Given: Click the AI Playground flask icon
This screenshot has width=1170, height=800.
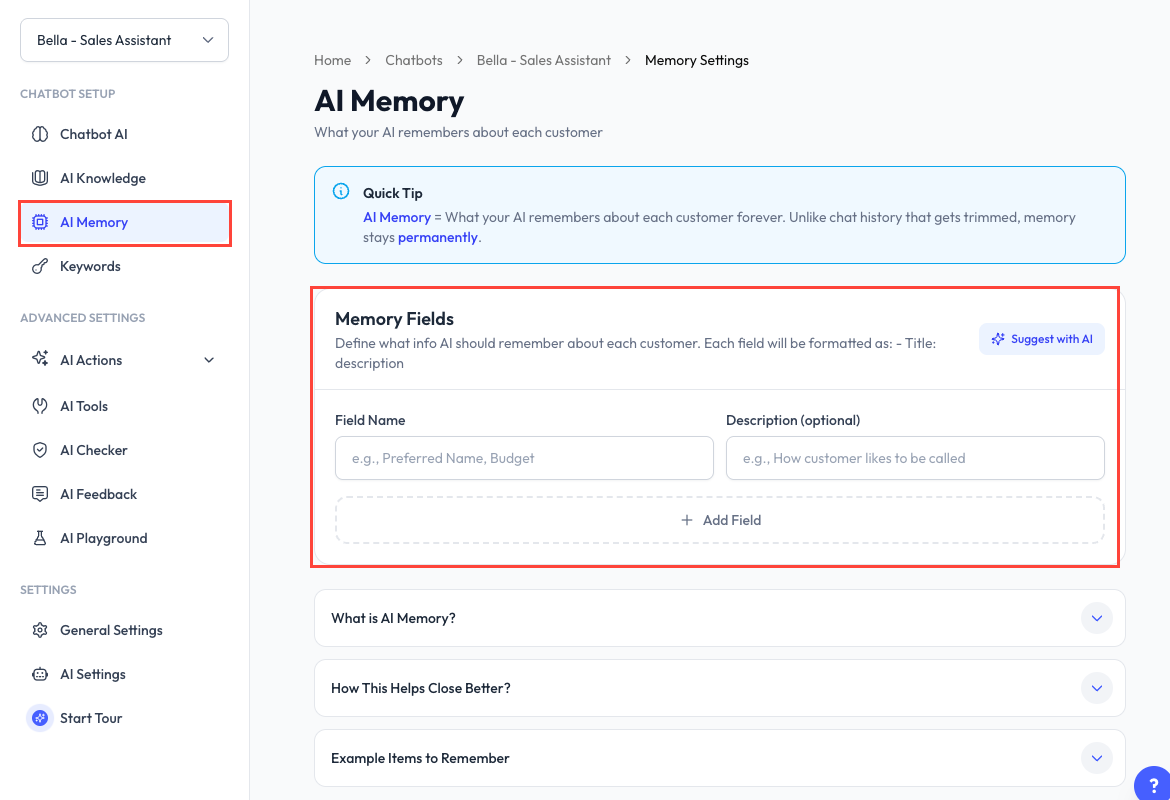Looking at the screenshot, I should [x=40, y=538].
